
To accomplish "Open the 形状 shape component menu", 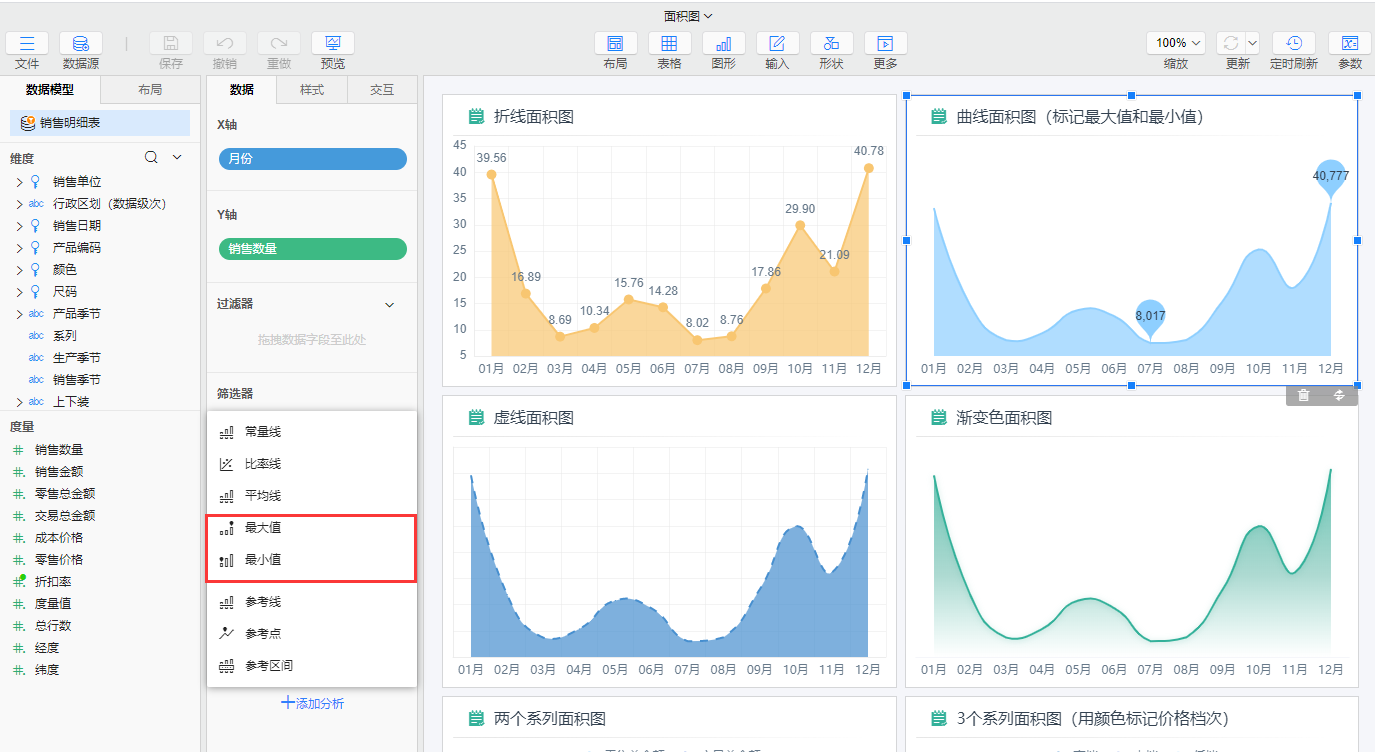I will 832,43.
